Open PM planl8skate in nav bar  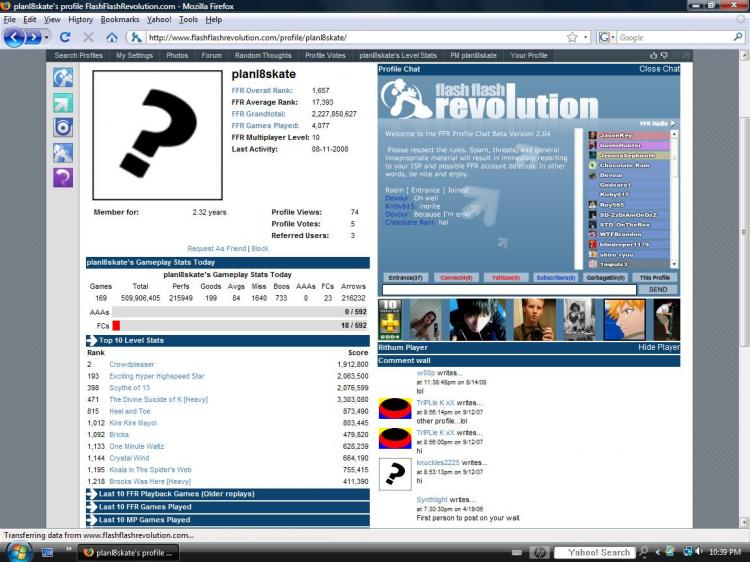473,55
